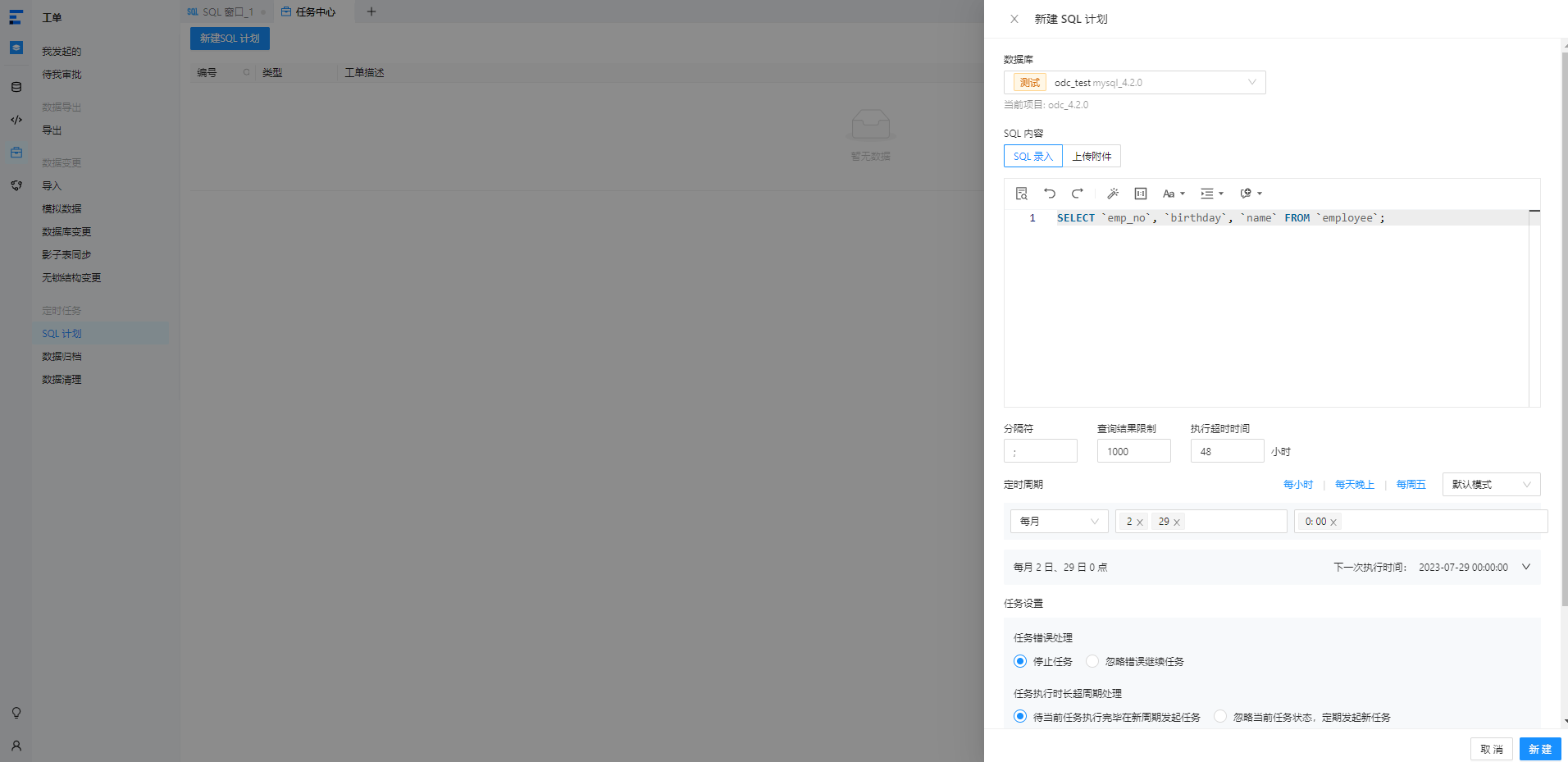
Task: Open the 每月 period dropdown
Action: 1060,521
